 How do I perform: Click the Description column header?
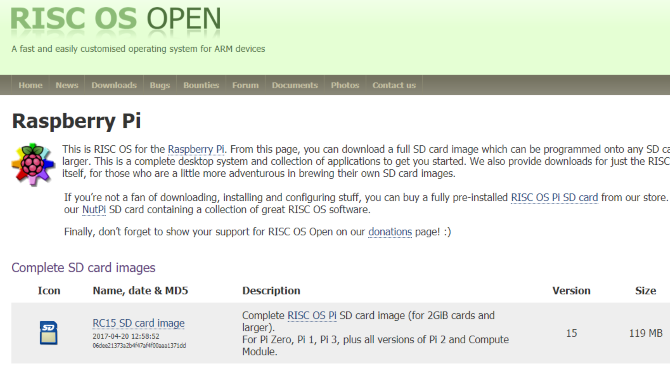[271, 291]
